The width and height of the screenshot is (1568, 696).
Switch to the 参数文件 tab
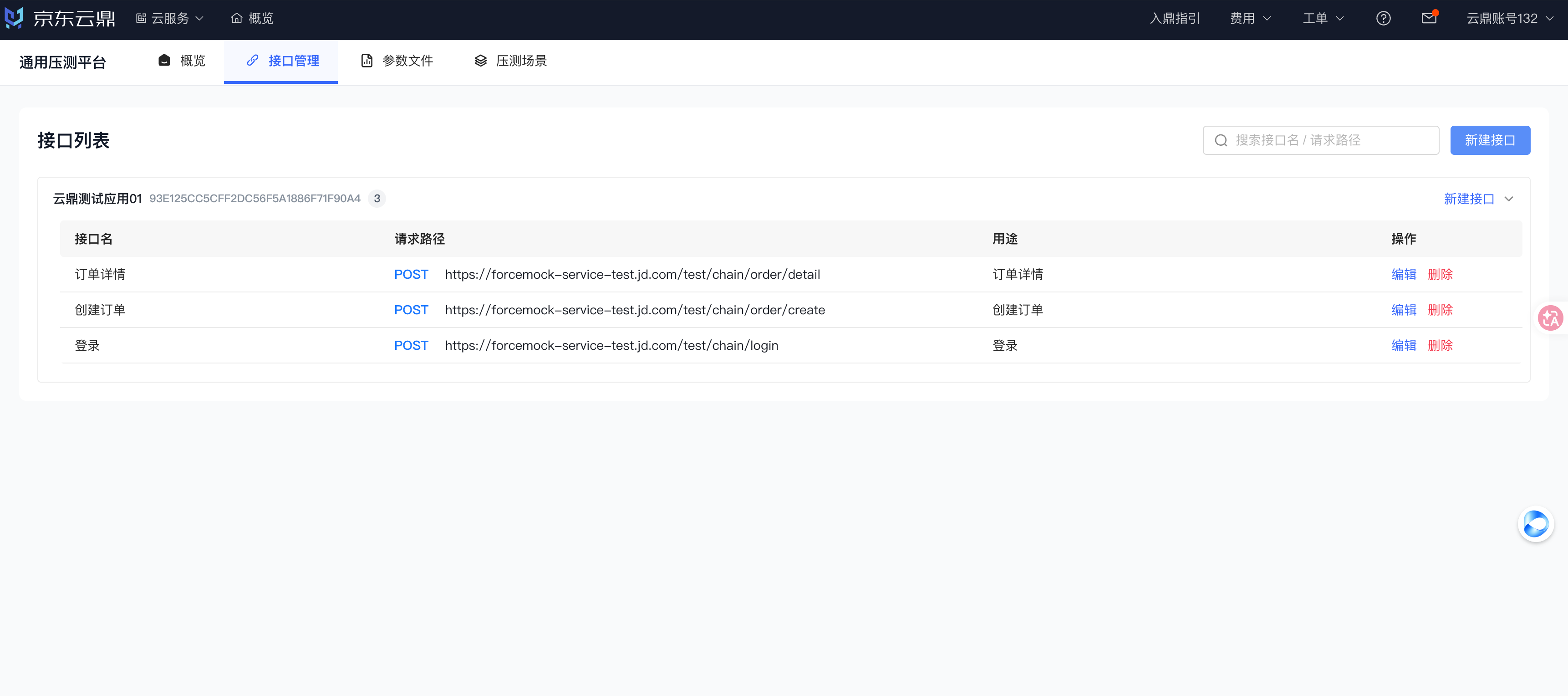(396, 61)
